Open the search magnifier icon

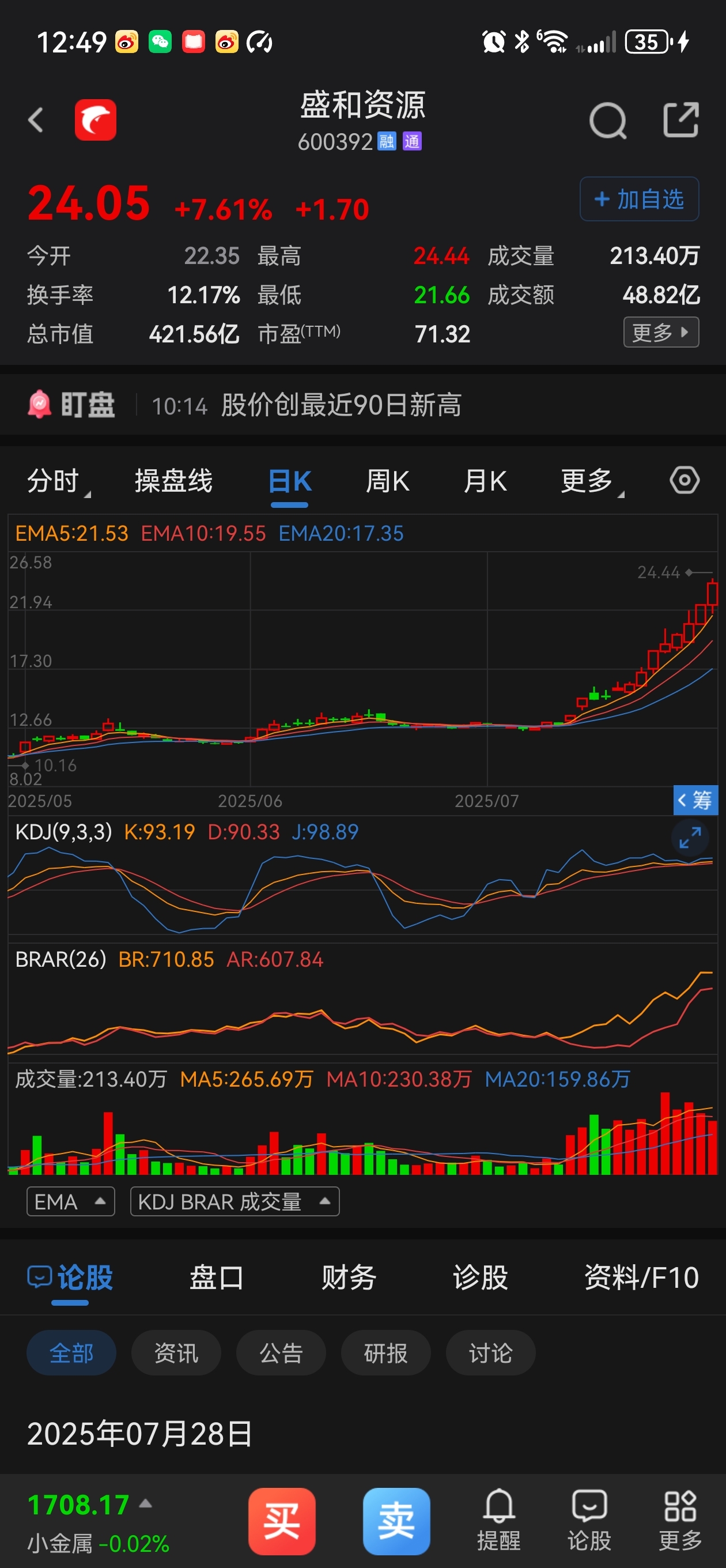608,120
